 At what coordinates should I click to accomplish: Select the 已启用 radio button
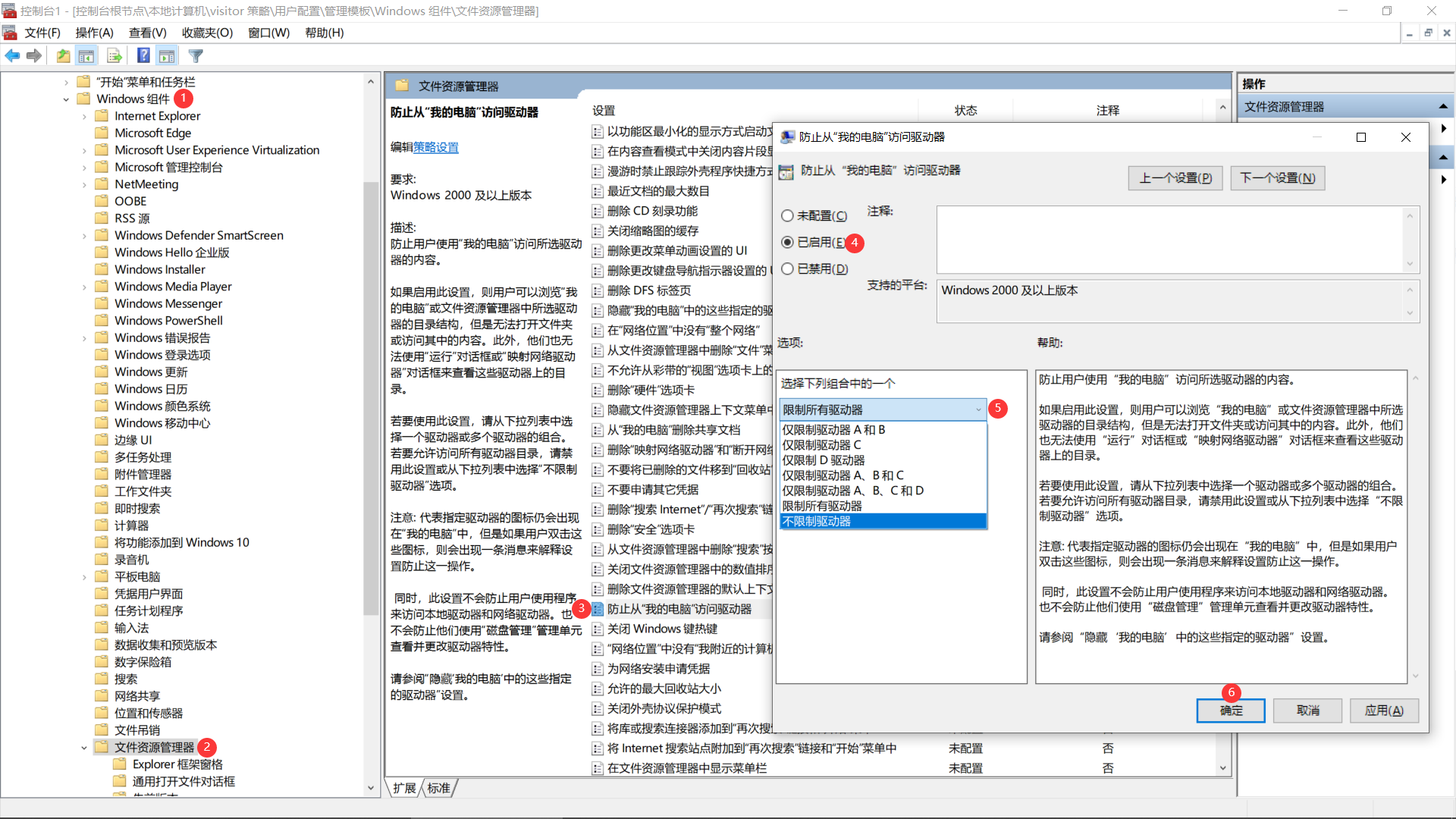(x=787, y=242)
